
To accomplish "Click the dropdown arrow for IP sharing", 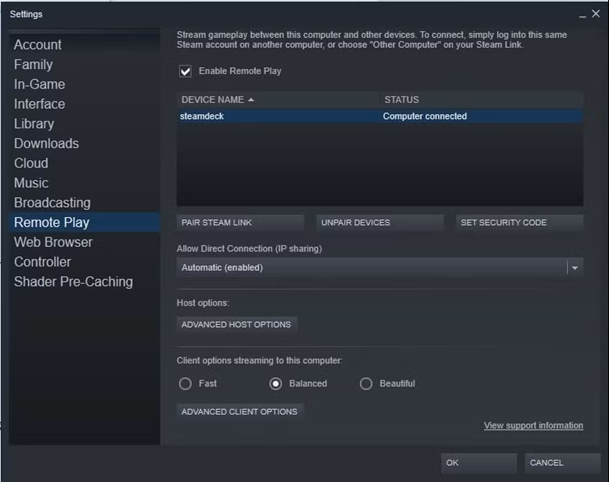I will (x=575, y=268).
